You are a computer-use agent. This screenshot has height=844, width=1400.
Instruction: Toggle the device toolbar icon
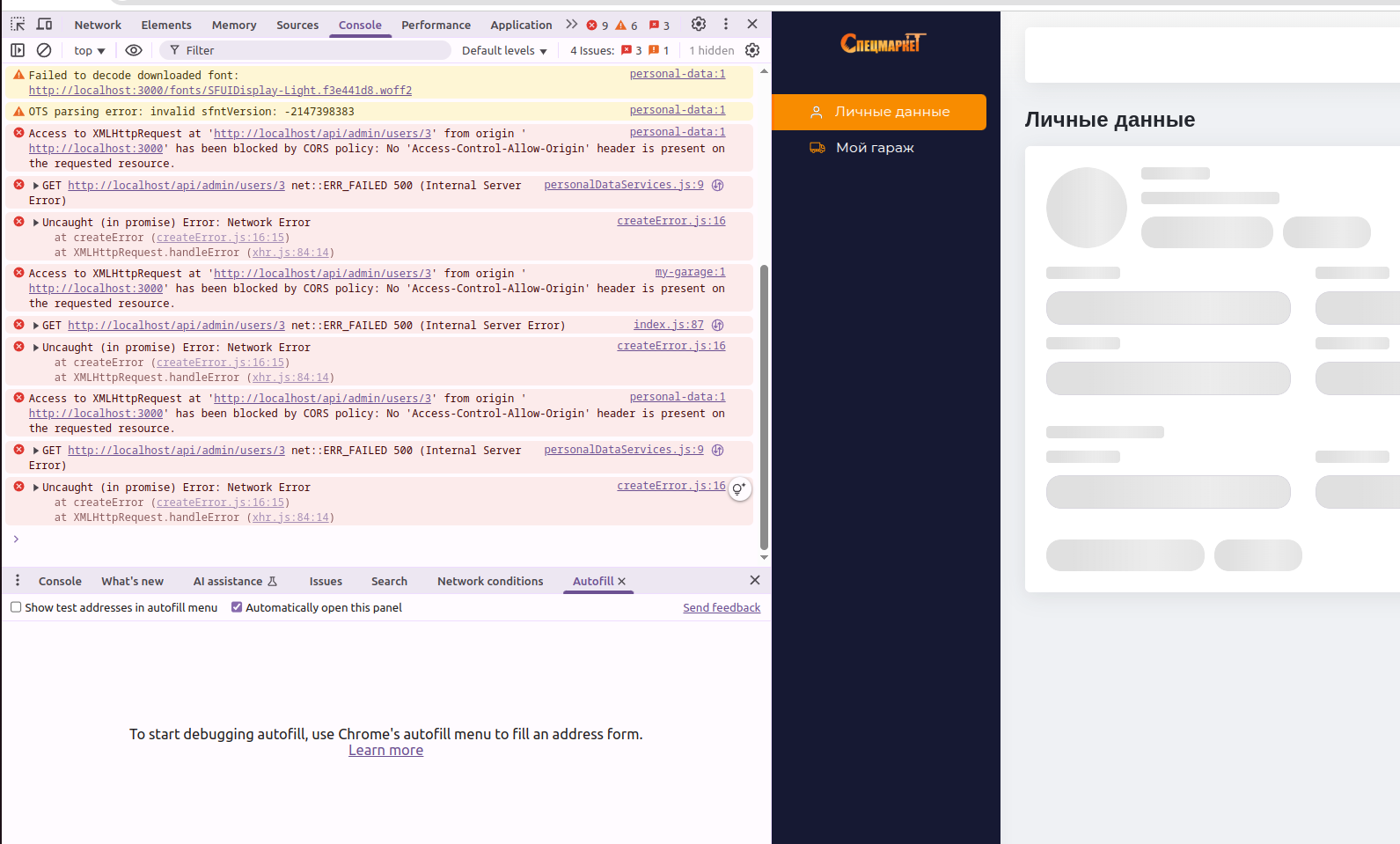(x=45, y=25)
